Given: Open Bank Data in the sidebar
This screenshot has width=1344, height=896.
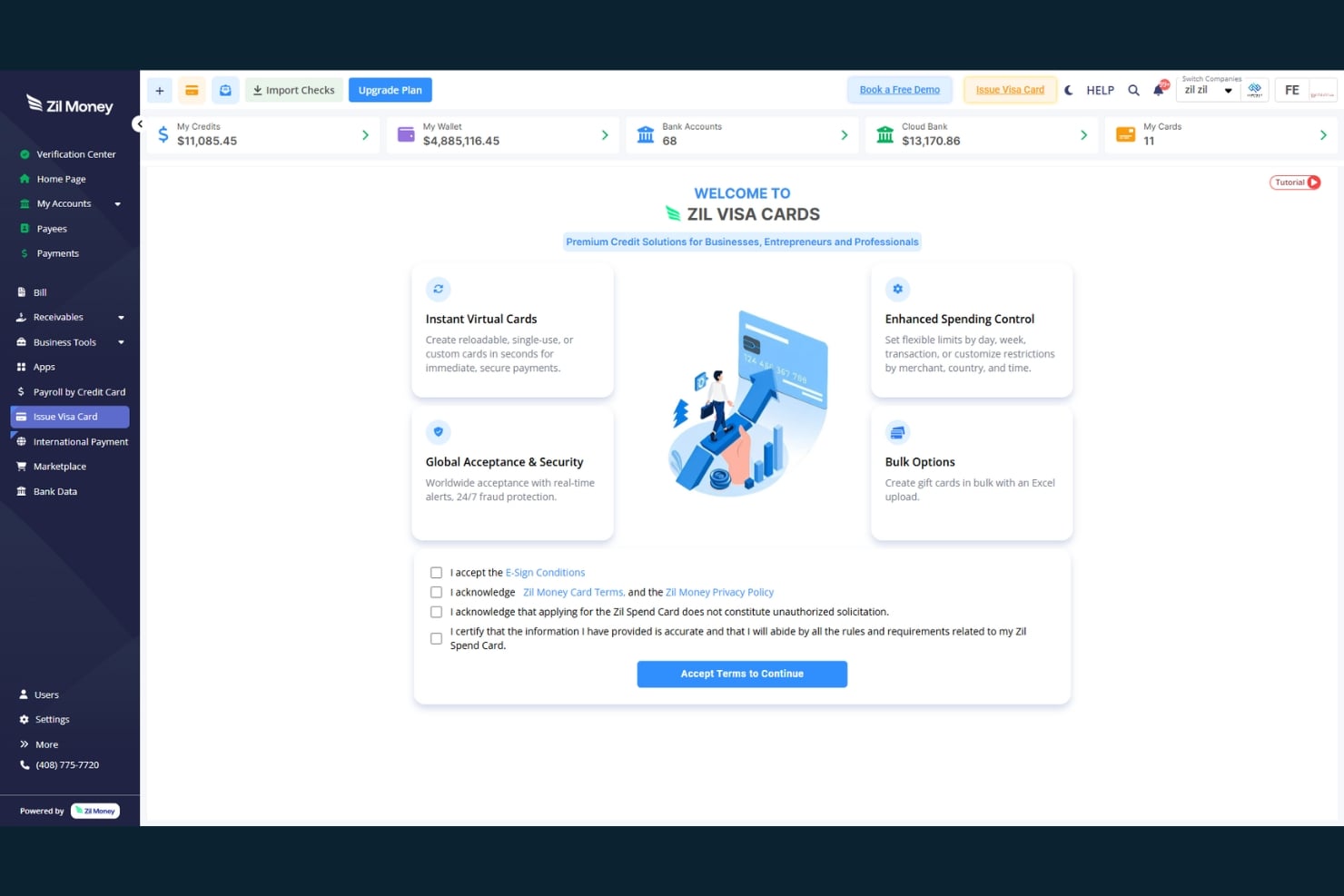Looking at the screenshot, I should (x=54, y=491).
